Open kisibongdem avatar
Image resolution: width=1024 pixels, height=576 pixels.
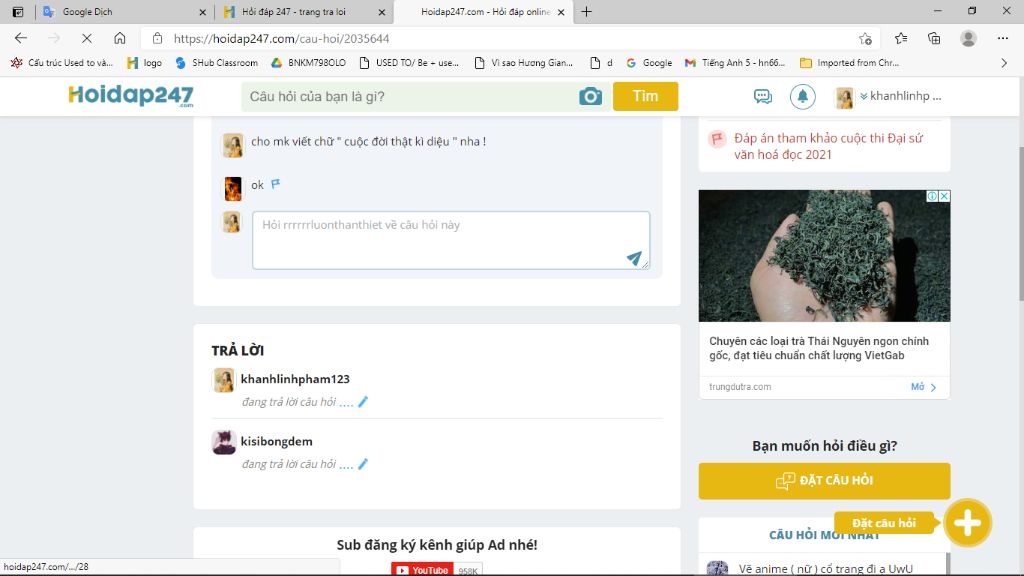pos(223,442)
